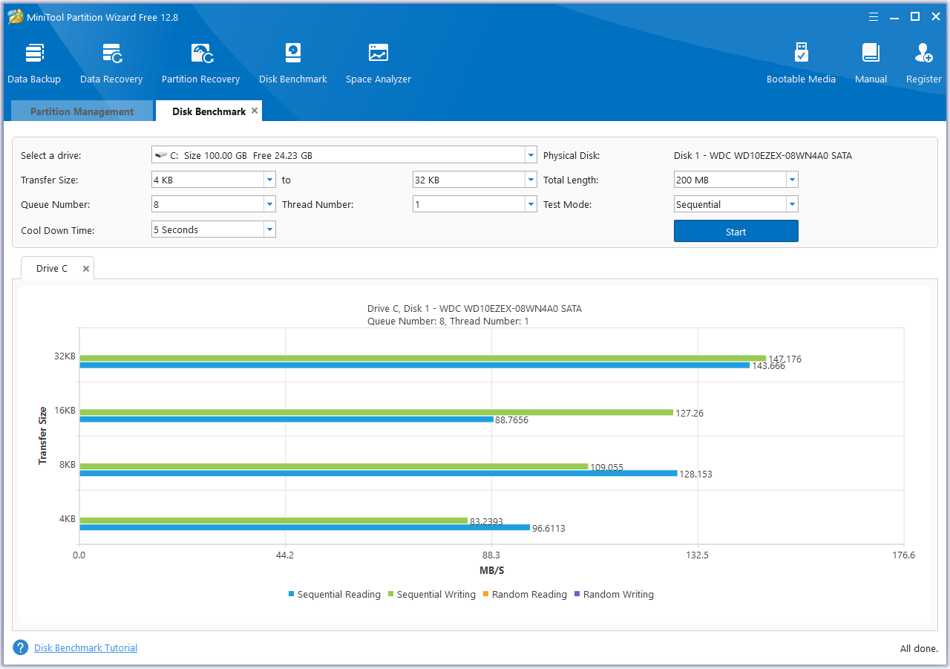Toggle Random Reading legend series
This screenshot has height=669, width=950.
pos(524,595)
